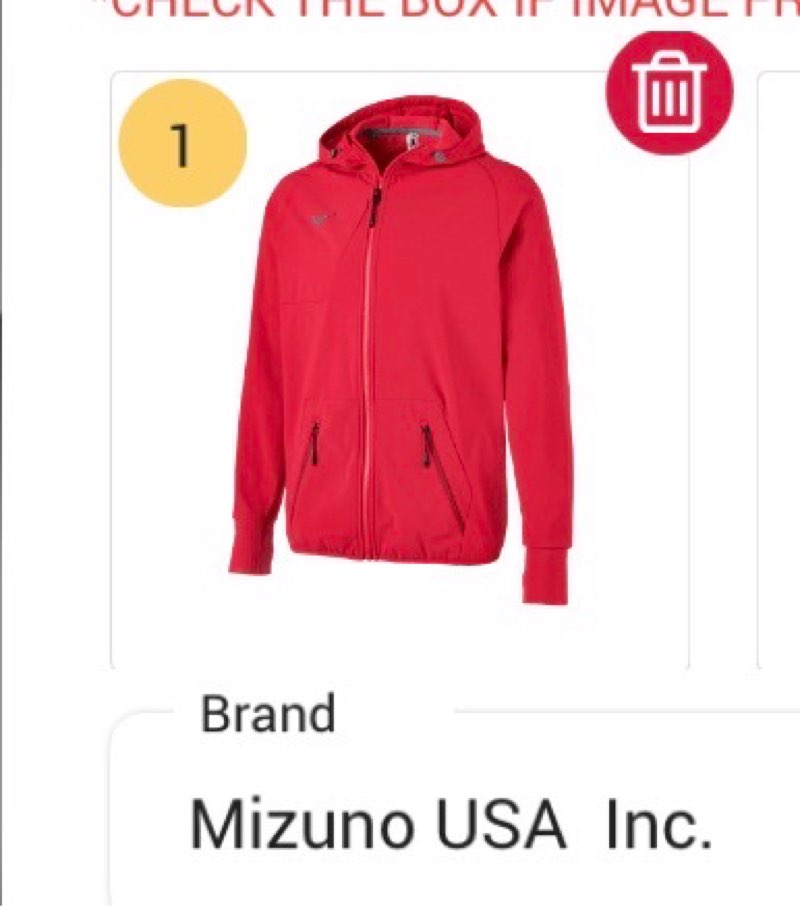Click the black chest zipper pull on the jacket
800x906 pixels.
click(x=375, y=209)
